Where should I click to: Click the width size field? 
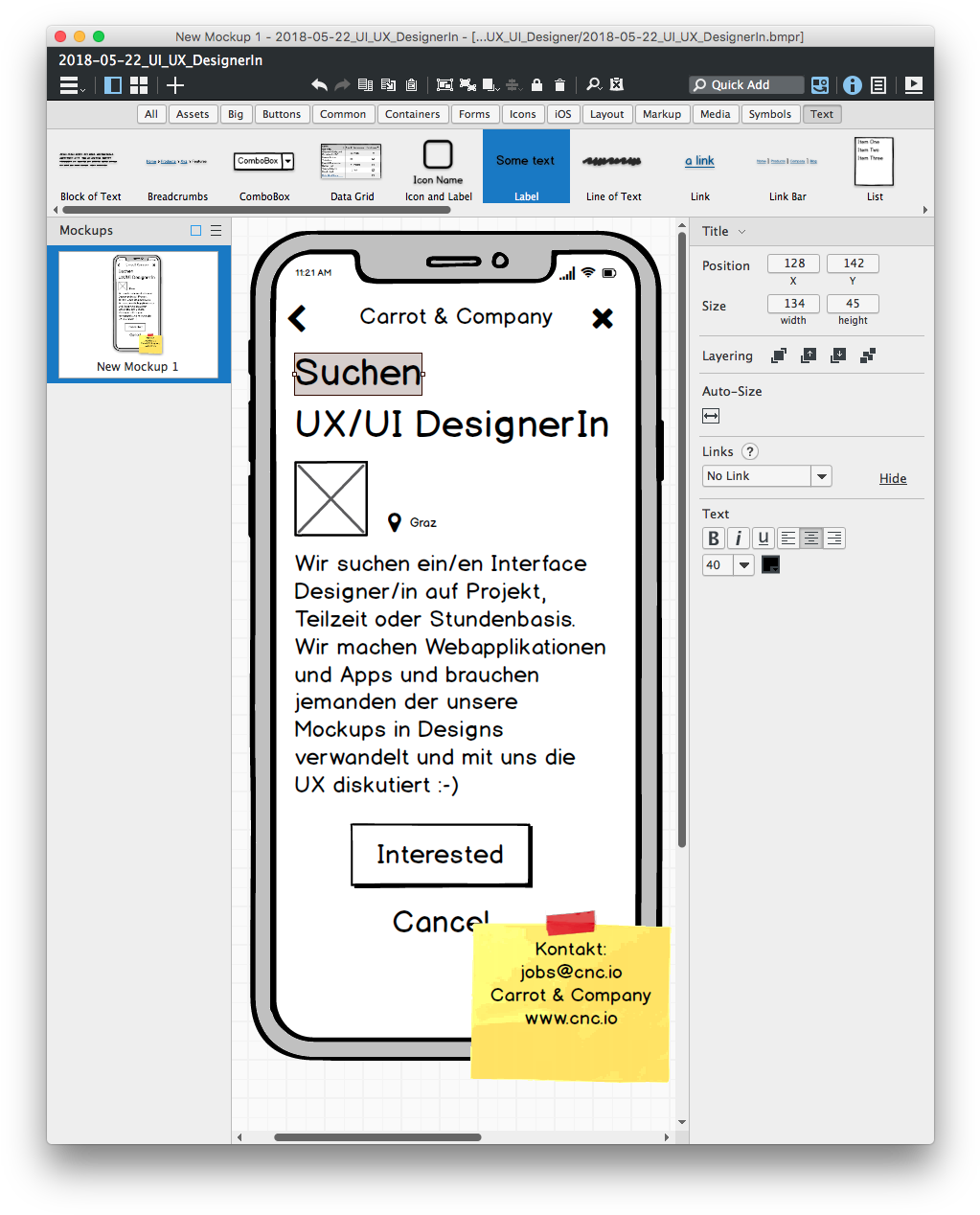click(x=793, y=304)
